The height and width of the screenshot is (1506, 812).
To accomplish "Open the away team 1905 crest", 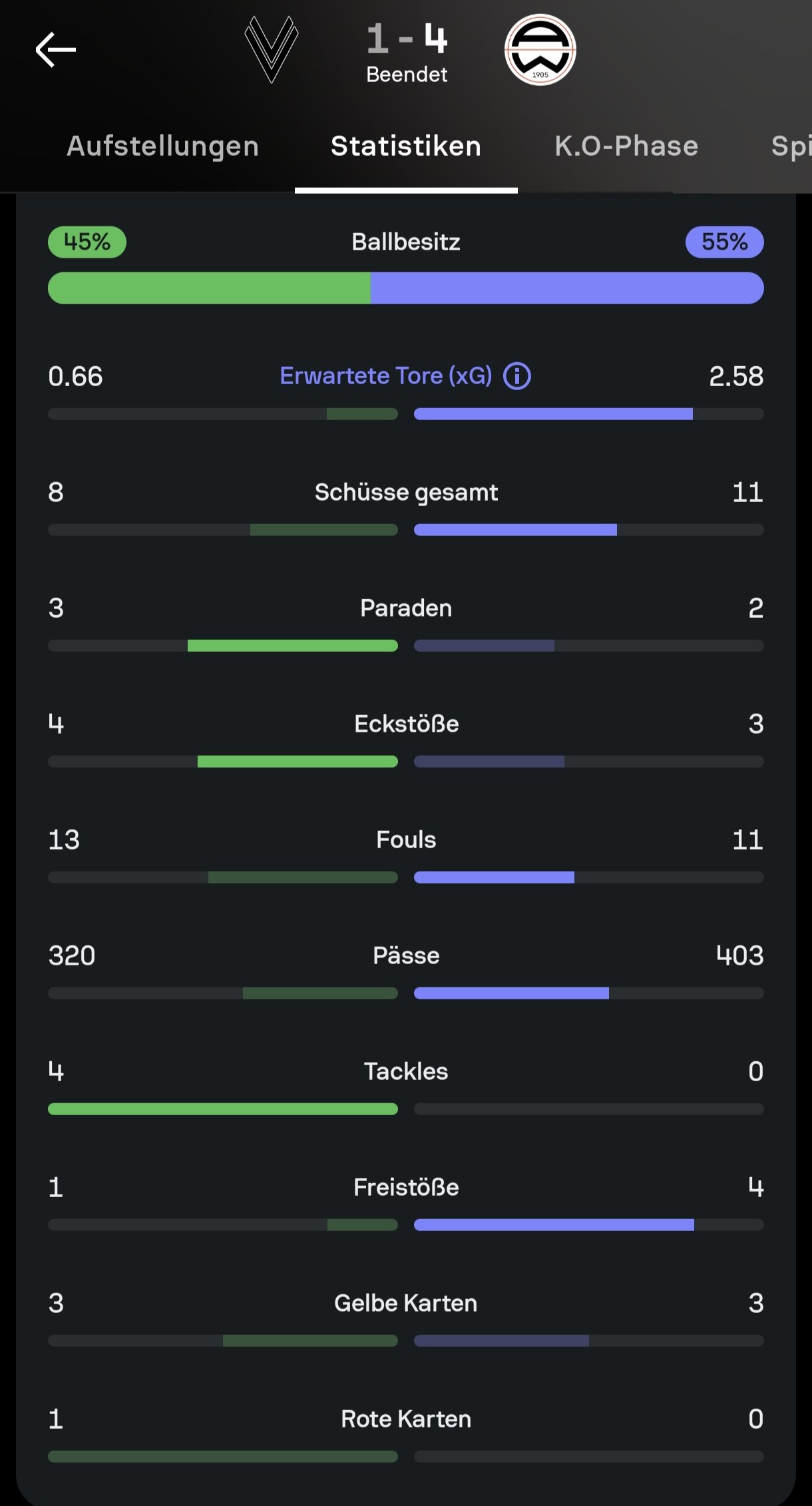I will coord(540,50).
